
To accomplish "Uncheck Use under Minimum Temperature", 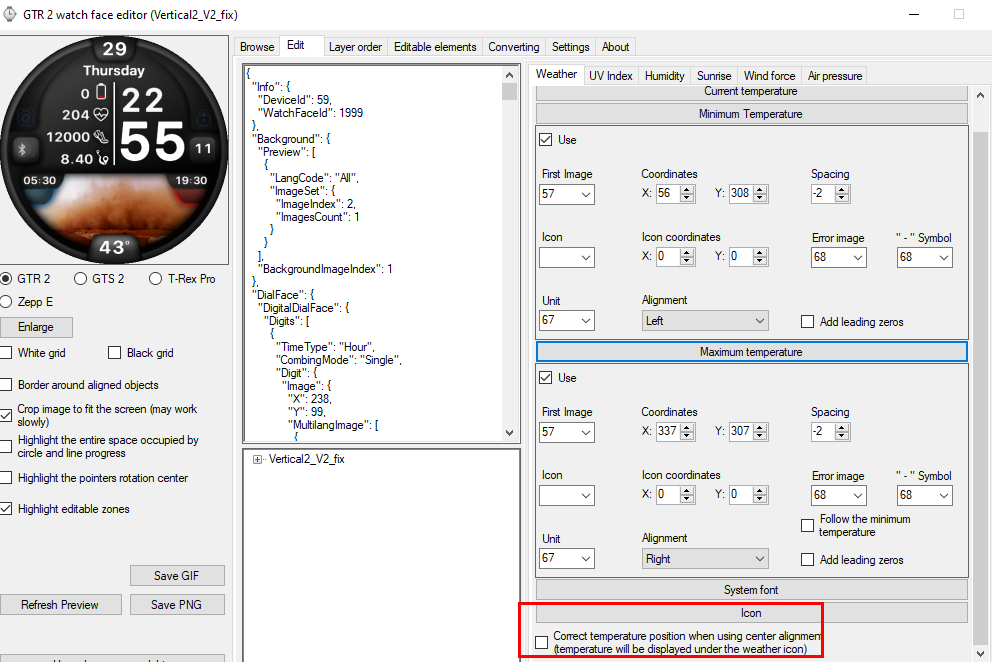I will click(x=545, y=139).
